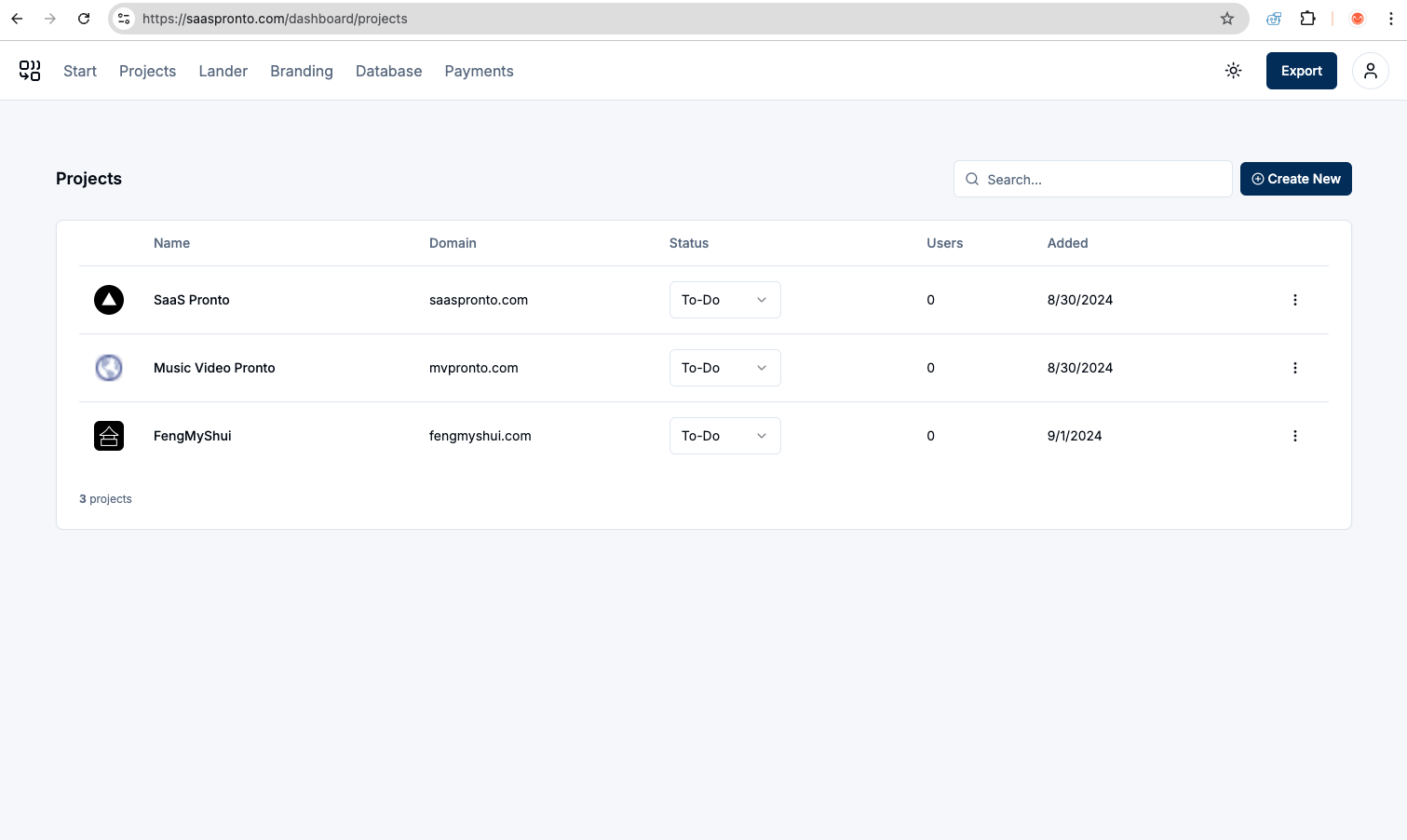Screen dimensions: 1407x840
Task: Click the Create New button
Action: [1296, 179]
